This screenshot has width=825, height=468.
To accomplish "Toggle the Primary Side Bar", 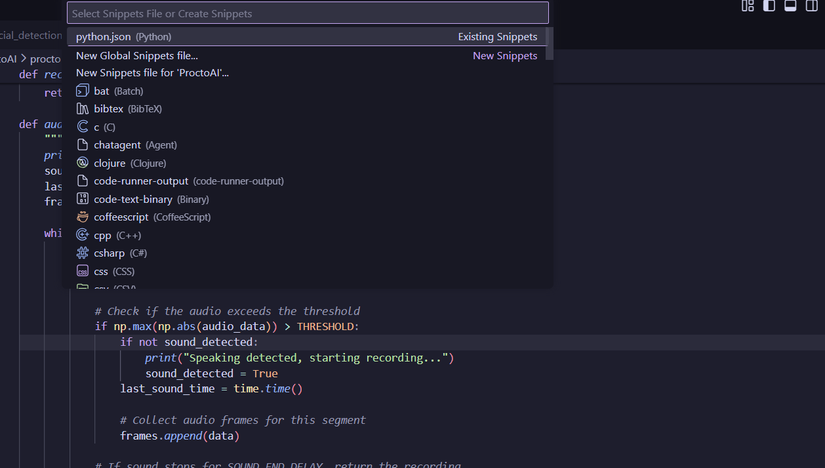I will pos(769,6).
